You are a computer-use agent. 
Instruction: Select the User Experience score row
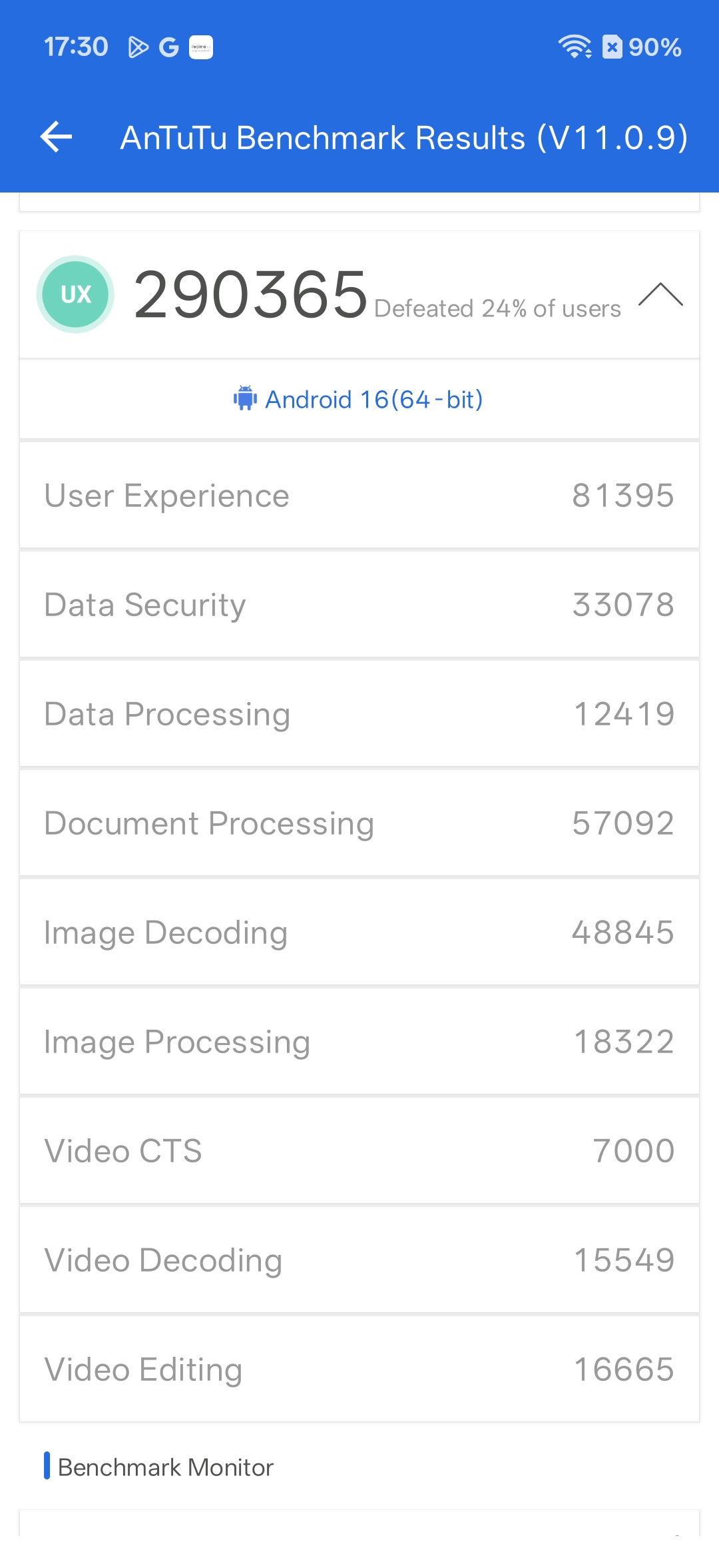(359, 496)
